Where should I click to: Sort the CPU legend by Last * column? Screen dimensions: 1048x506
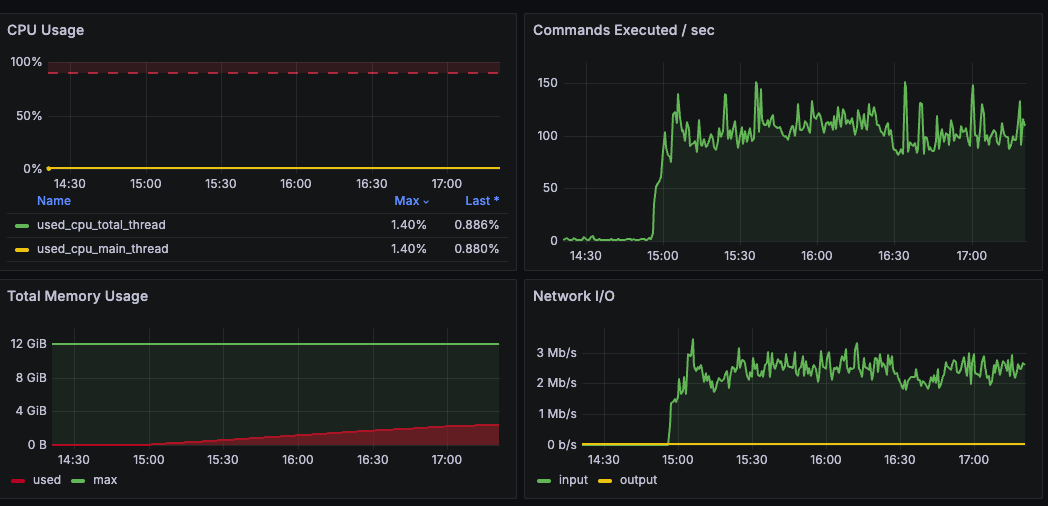point(482,201)
